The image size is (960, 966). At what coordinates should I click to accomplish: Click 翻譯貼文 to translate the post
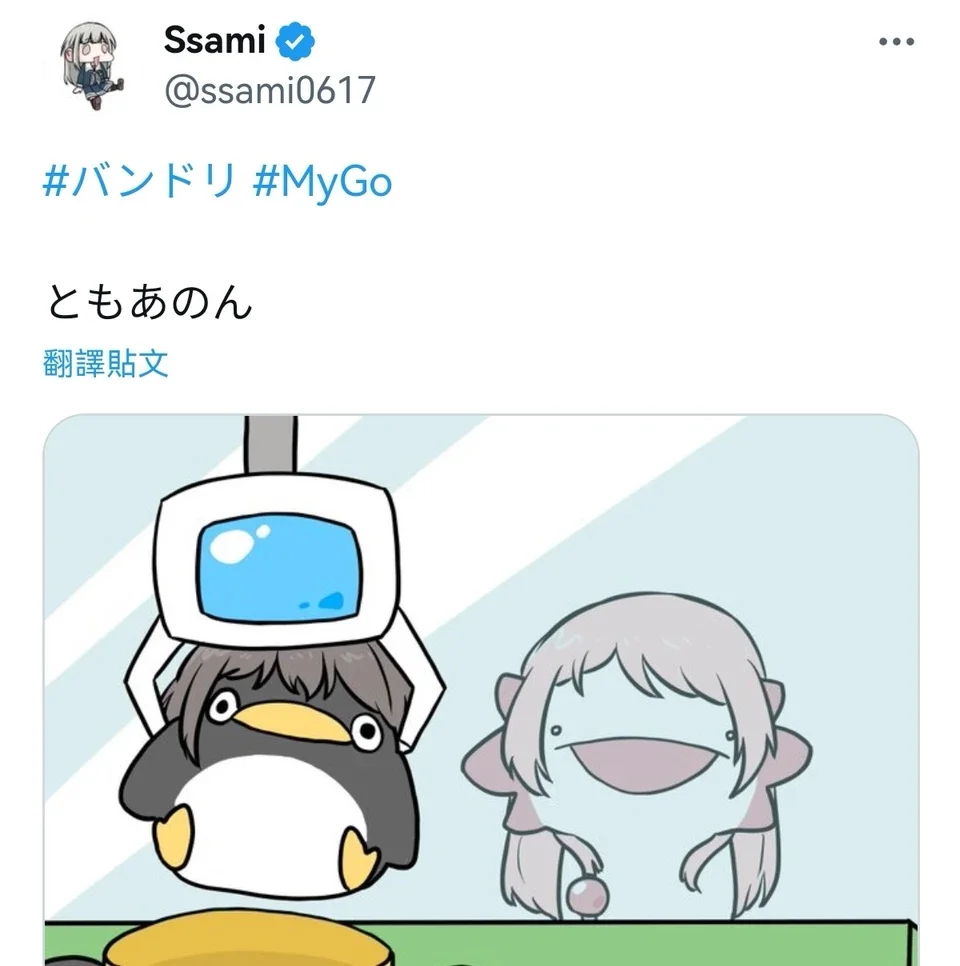pos(105,363)
